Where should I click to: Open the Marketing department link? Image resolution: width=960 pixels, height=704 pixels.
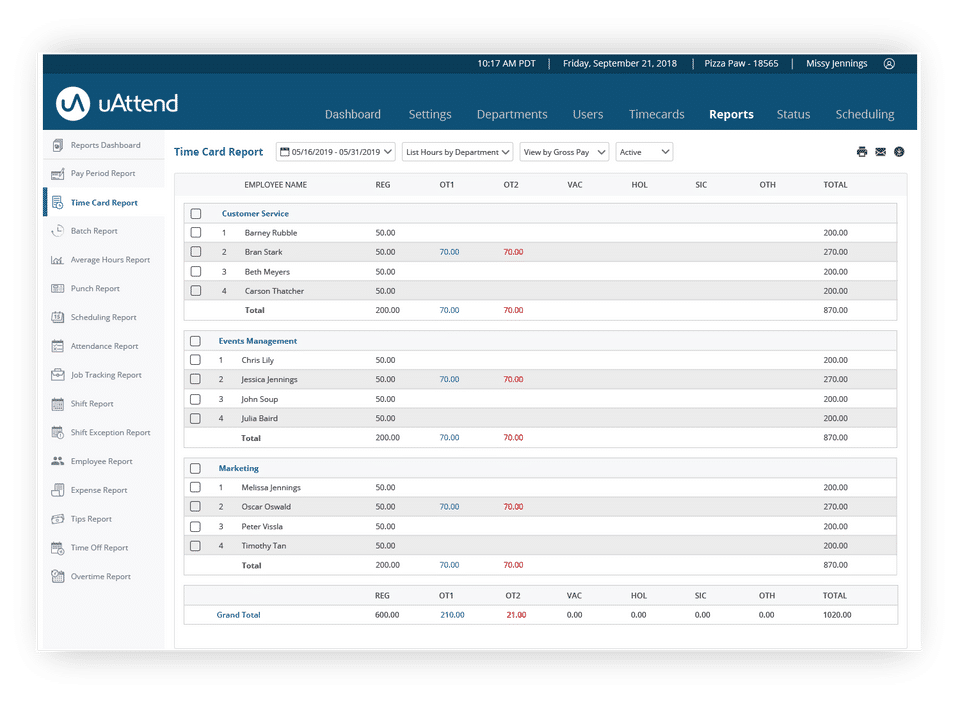(x=239, y=468)
